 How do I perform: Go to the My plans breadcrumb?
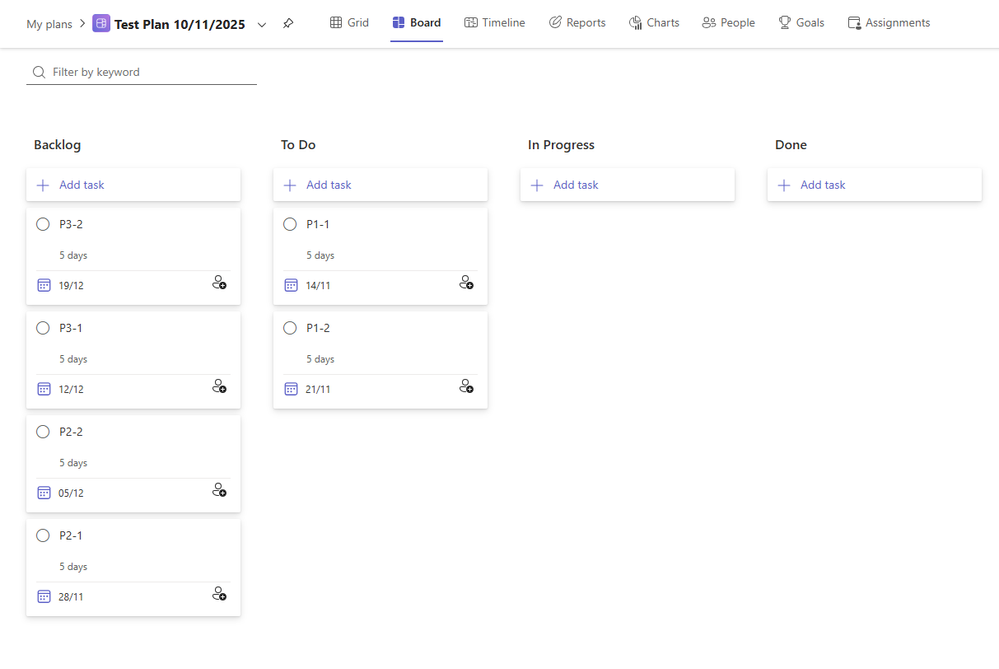[49, 24]
